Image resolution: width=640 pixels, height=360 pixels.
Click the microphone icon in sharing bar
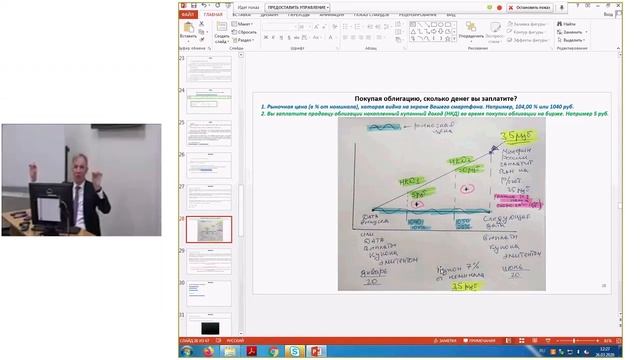point(562,7)
